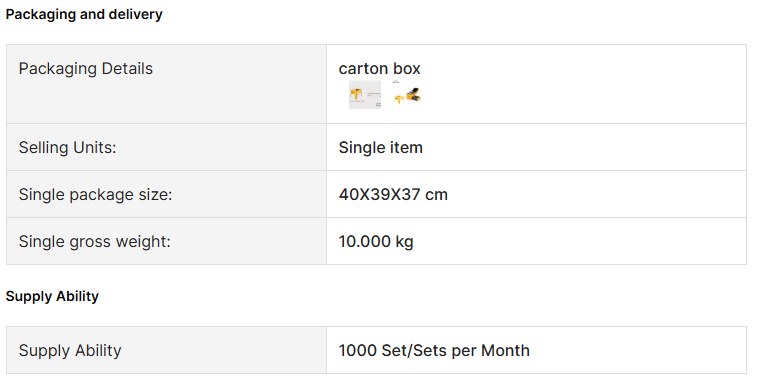
Task: Click the 'cm' unit after 40X39X37
Action: (x=436, y=195)
